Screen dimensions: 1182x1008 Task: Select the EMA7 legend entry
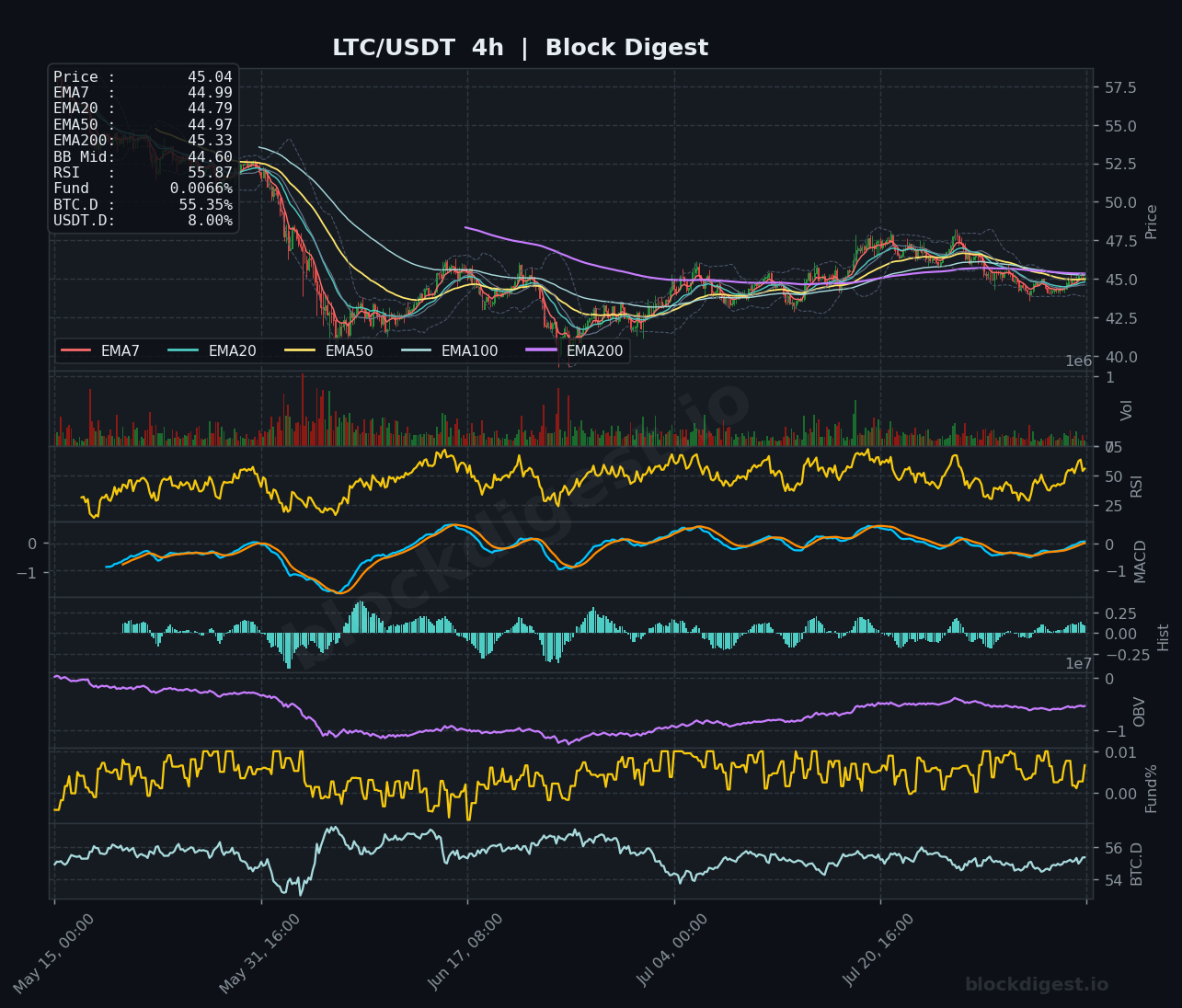coord(100,350)
